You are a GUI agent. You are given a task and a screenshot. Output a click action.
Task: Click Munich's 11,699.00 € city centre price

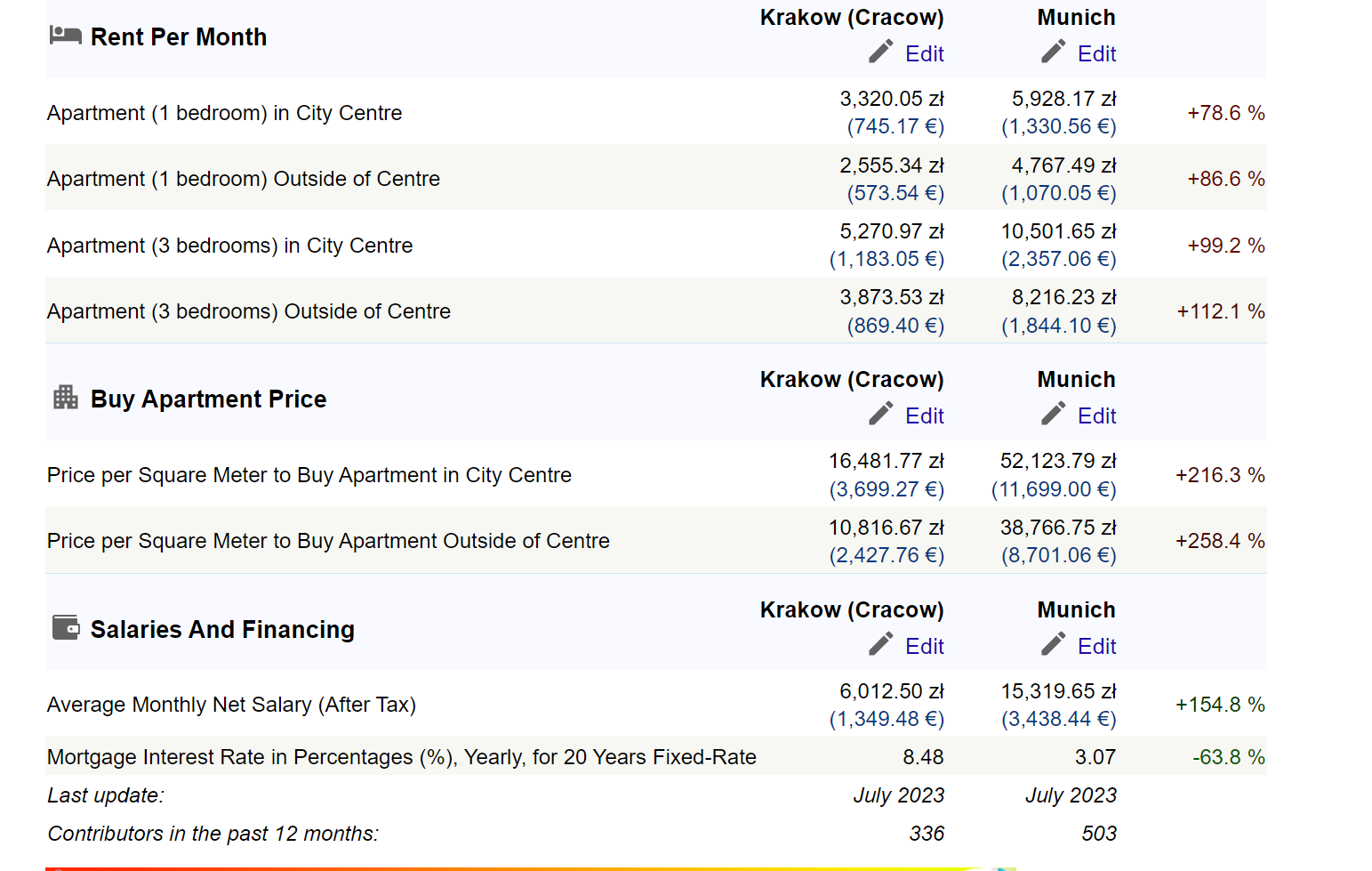point(1054,489)
